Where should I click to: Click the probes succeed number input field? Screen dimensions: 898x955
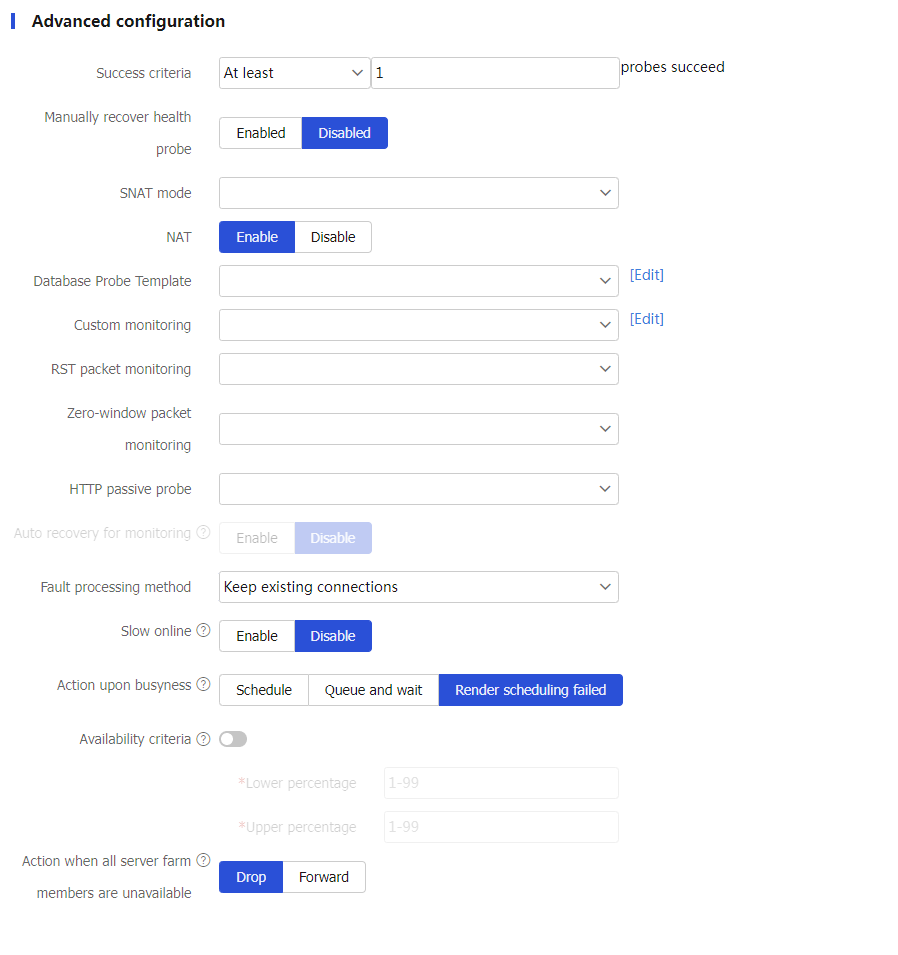[x=495, y=73]
